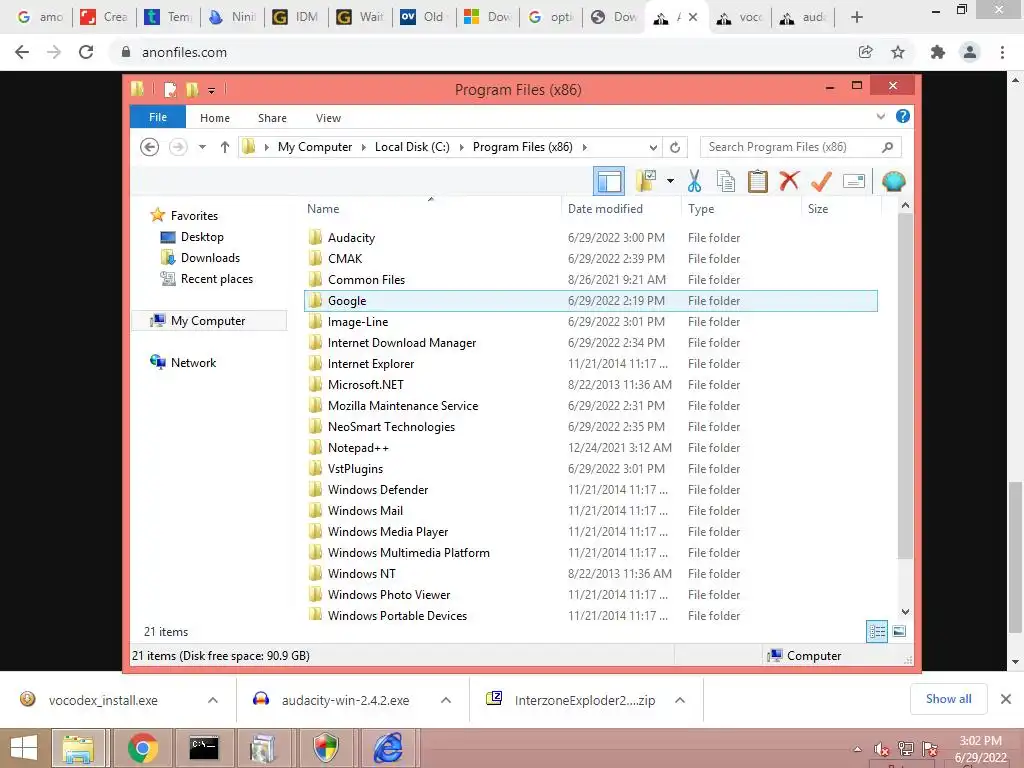
Task: Click the Quick Access New Folder icon
Action: 192,89
